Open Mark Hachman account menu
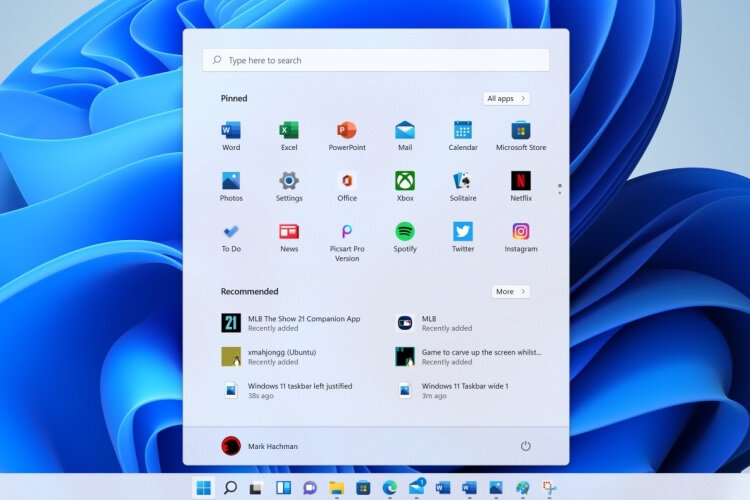Screen dimensions: 750x500 [260, 446]
